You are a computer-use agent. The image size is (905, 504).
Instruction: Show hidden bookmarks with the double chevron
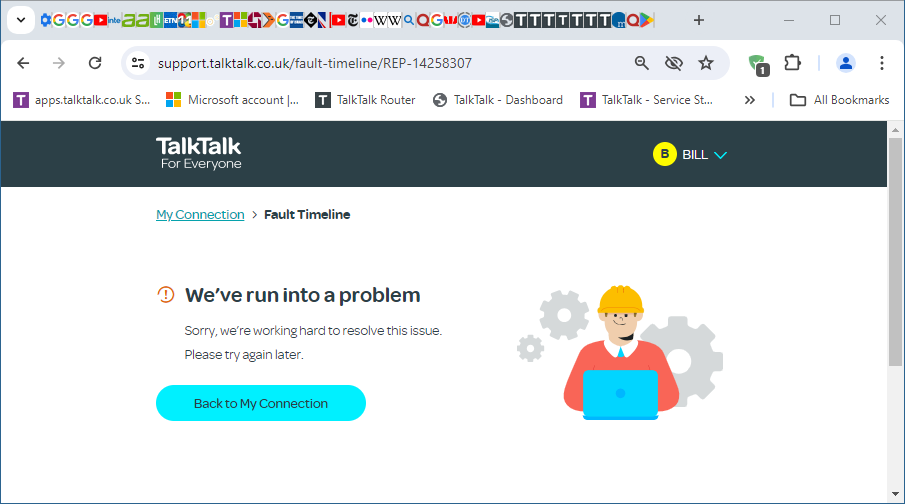point(750,100)
